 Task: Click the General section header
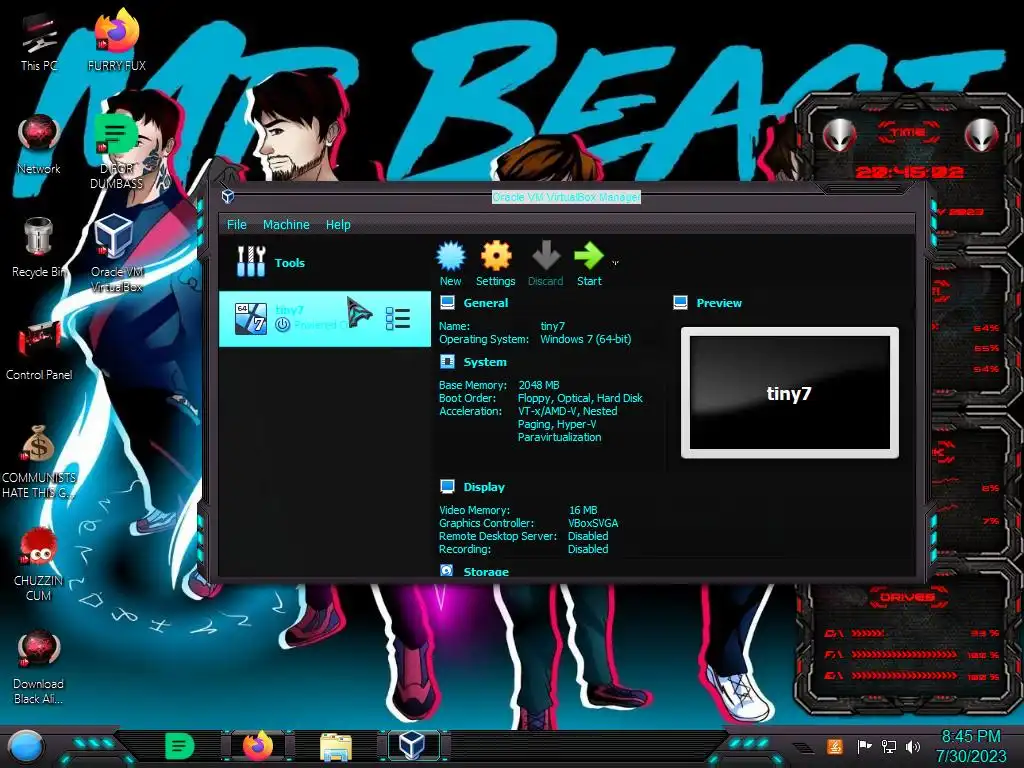(x=485, y=303)
